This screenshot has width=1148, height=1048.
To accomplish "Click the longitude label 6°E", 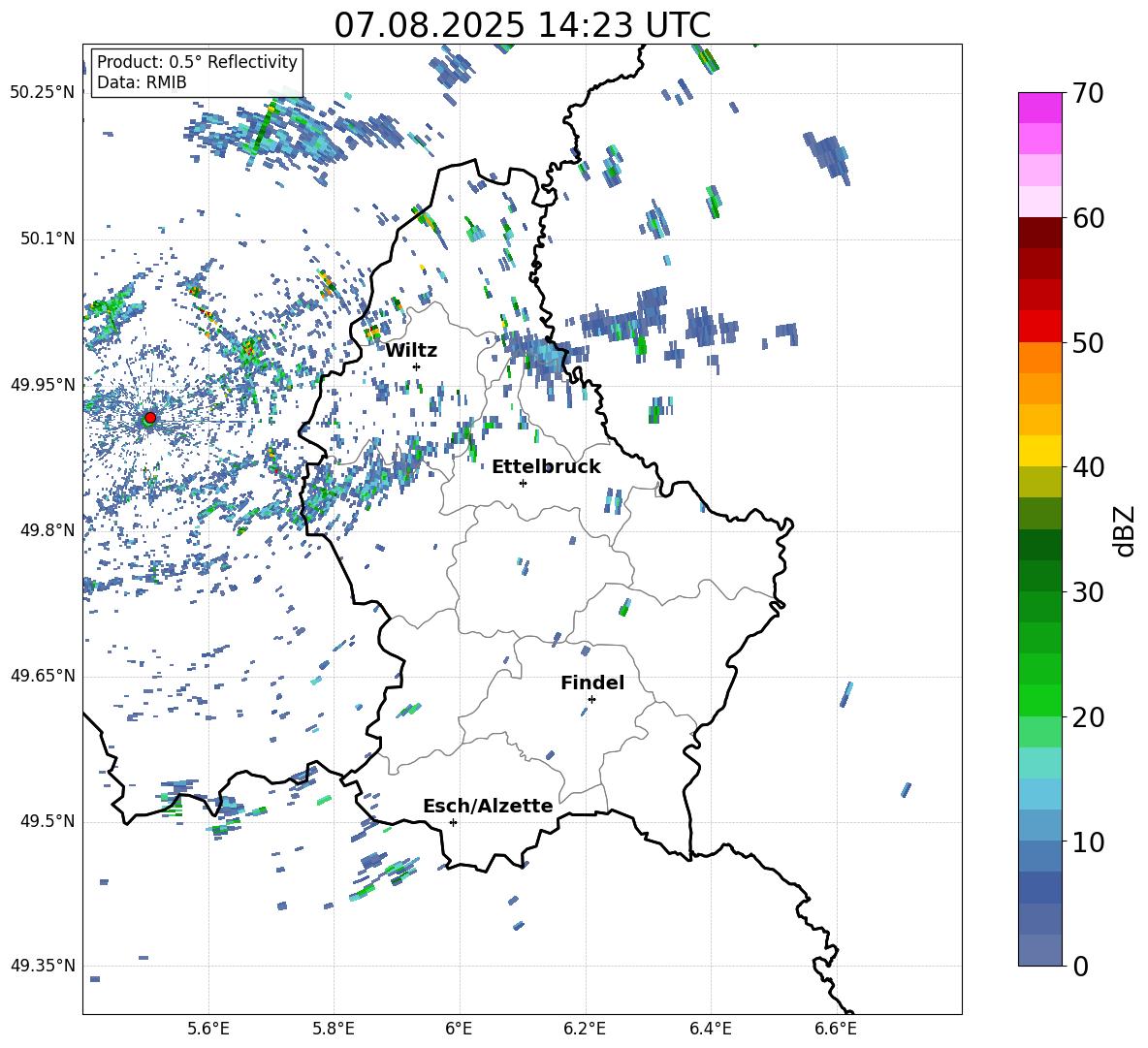I will (x=459, y=1030).
